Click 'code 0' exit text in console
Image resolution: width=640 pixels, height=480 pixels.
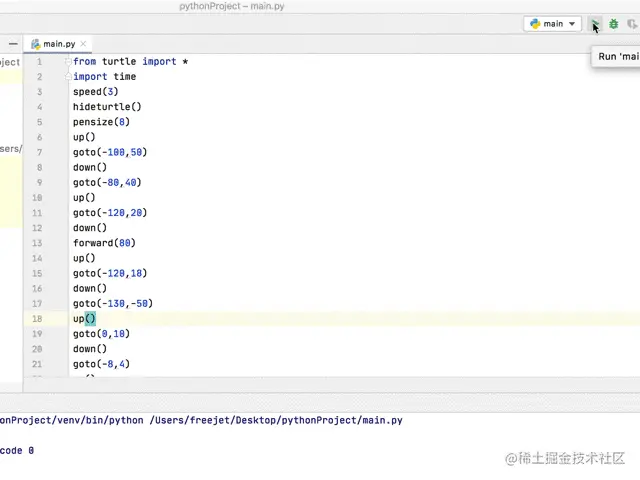click(x=17, y=451)
